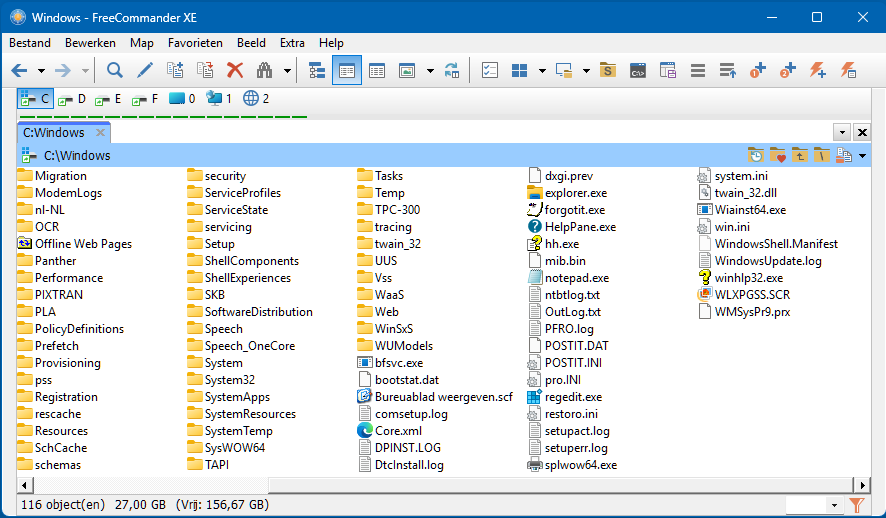The image size is (886, 518).
Task: Click the three horizontal lines icon
Action: (698, 71)
